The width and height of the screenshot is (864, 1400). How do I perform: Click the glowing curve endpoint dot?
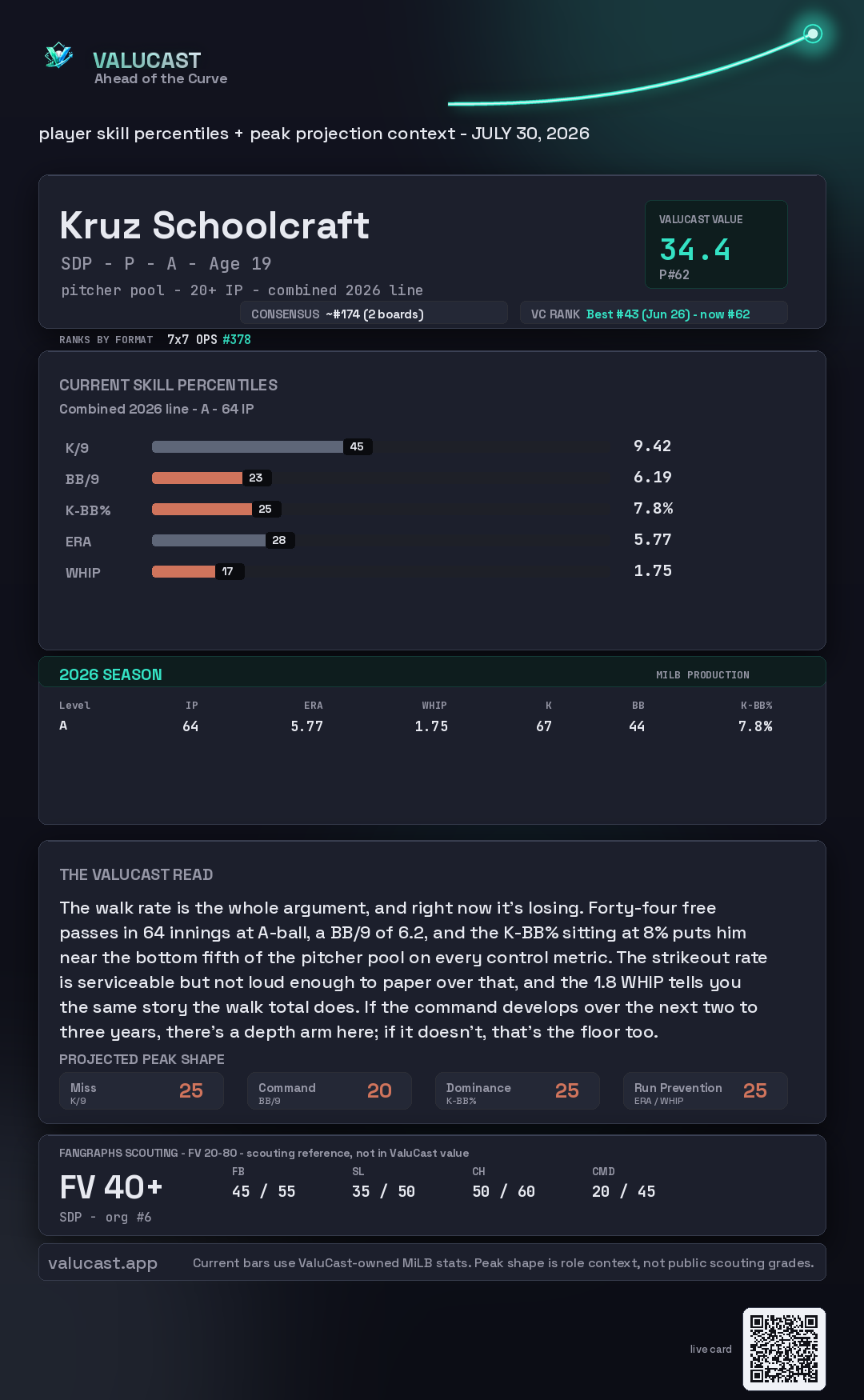click(813, 34)
